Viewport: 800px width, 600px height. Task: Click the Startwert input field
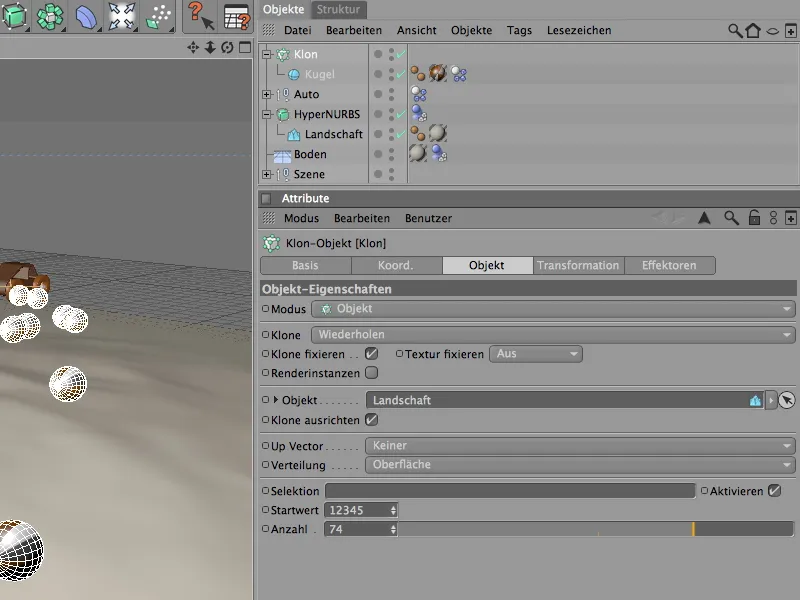coord(356,510)
